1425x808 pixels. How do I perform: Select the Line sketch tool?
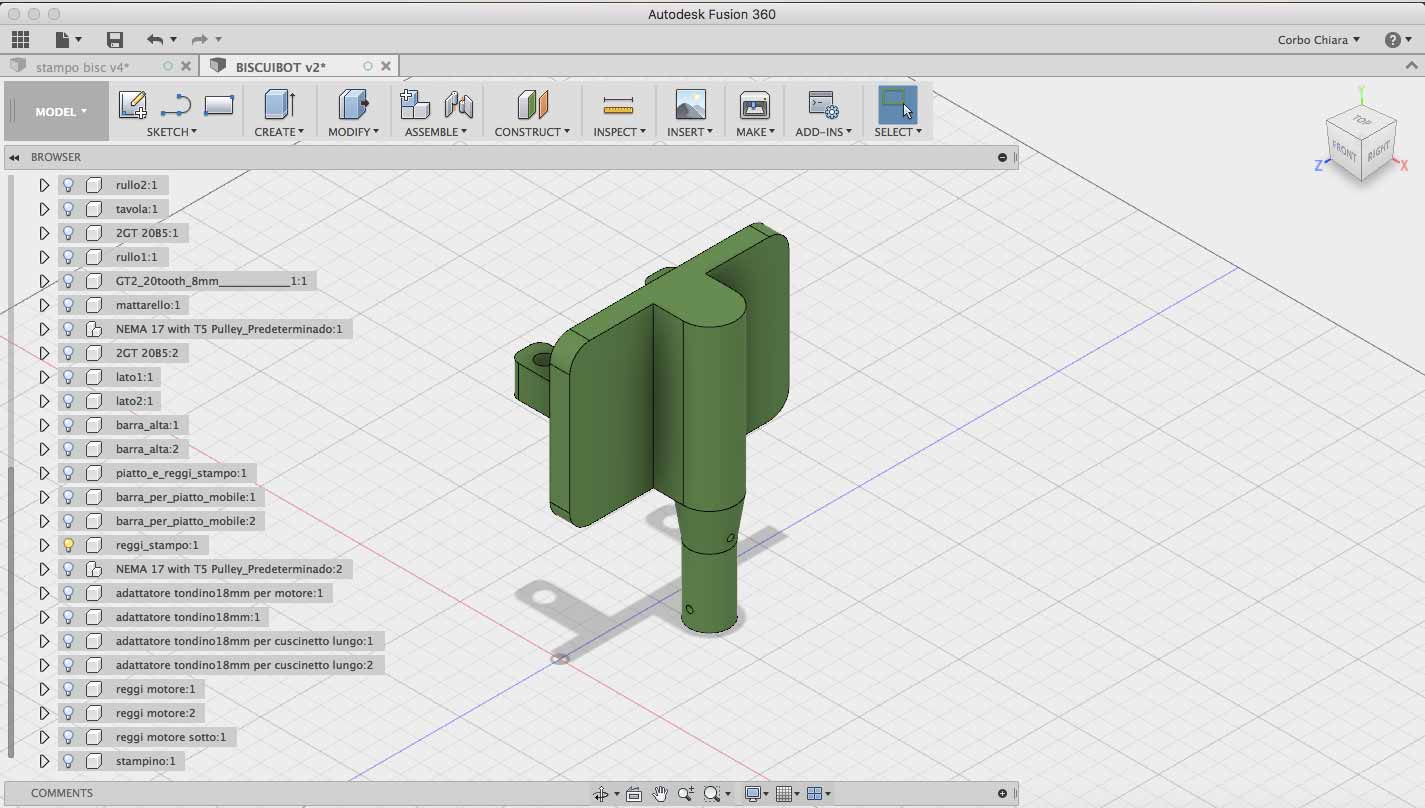click(x=175, y=105)
